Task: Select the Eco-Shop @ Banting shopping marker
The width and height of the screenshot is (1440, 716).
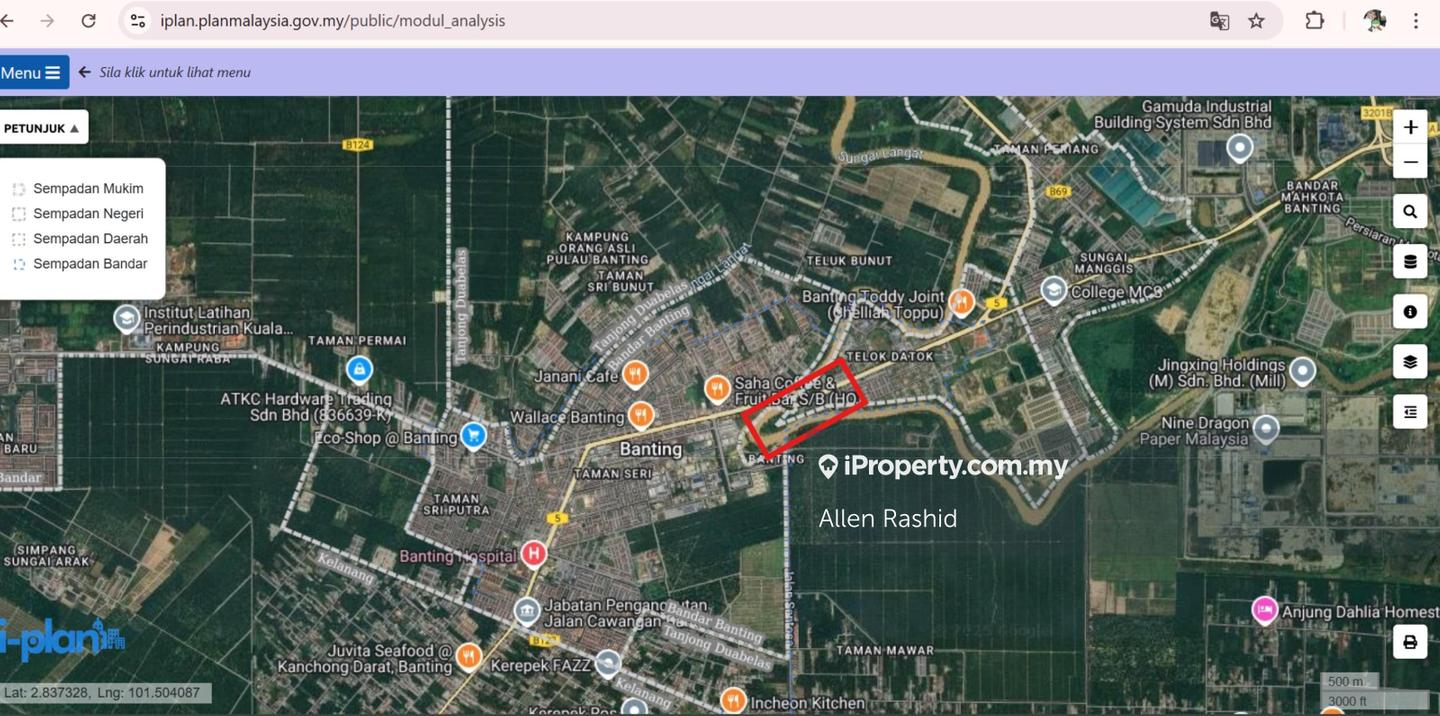Action: click(x=473, y=436)
